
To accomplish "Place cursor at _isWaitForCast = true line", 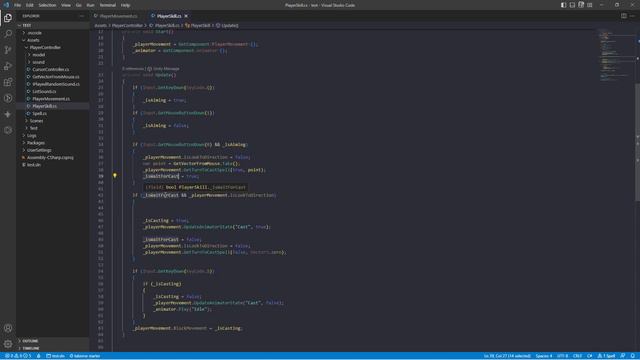I will [x=171, y=176].
